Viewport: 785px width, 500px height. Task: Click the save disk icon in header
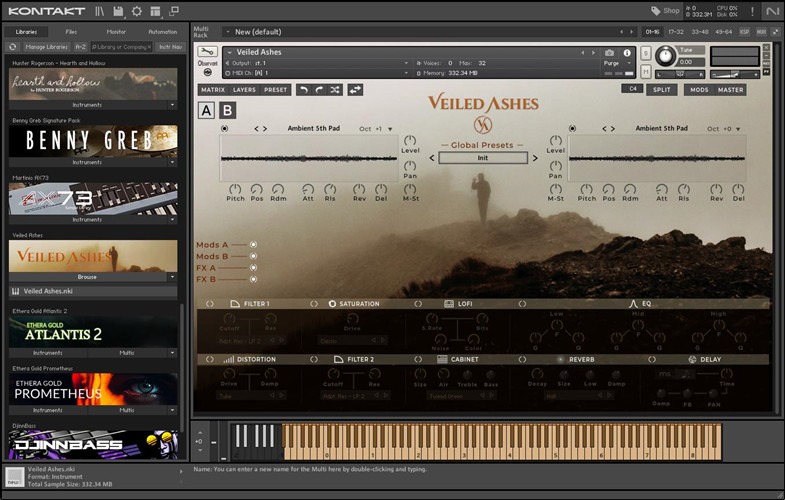pyautogui.click(x=118, y=11)
